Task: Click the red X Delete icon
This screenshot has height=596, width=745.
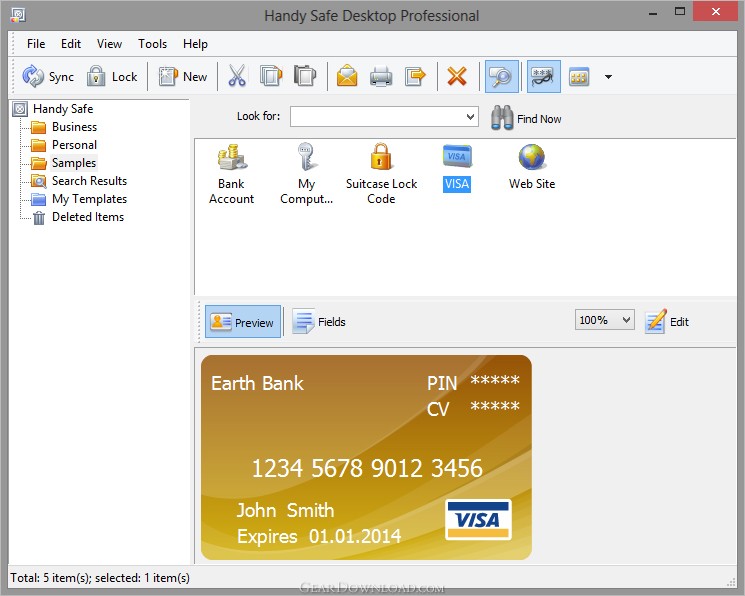Action: [457, 77]
